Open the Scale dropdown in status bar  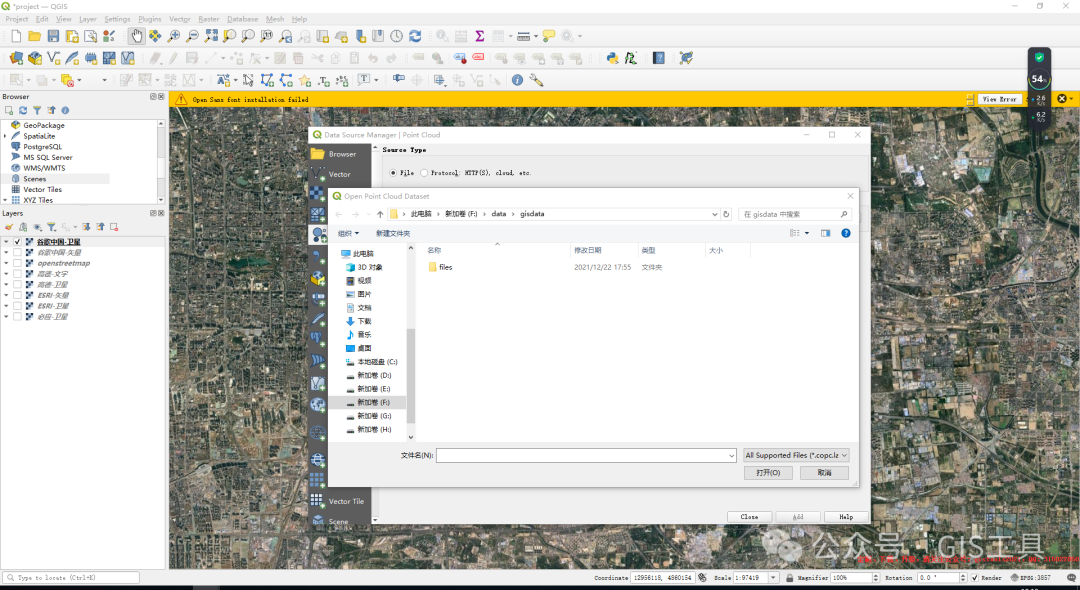(773, 578)
